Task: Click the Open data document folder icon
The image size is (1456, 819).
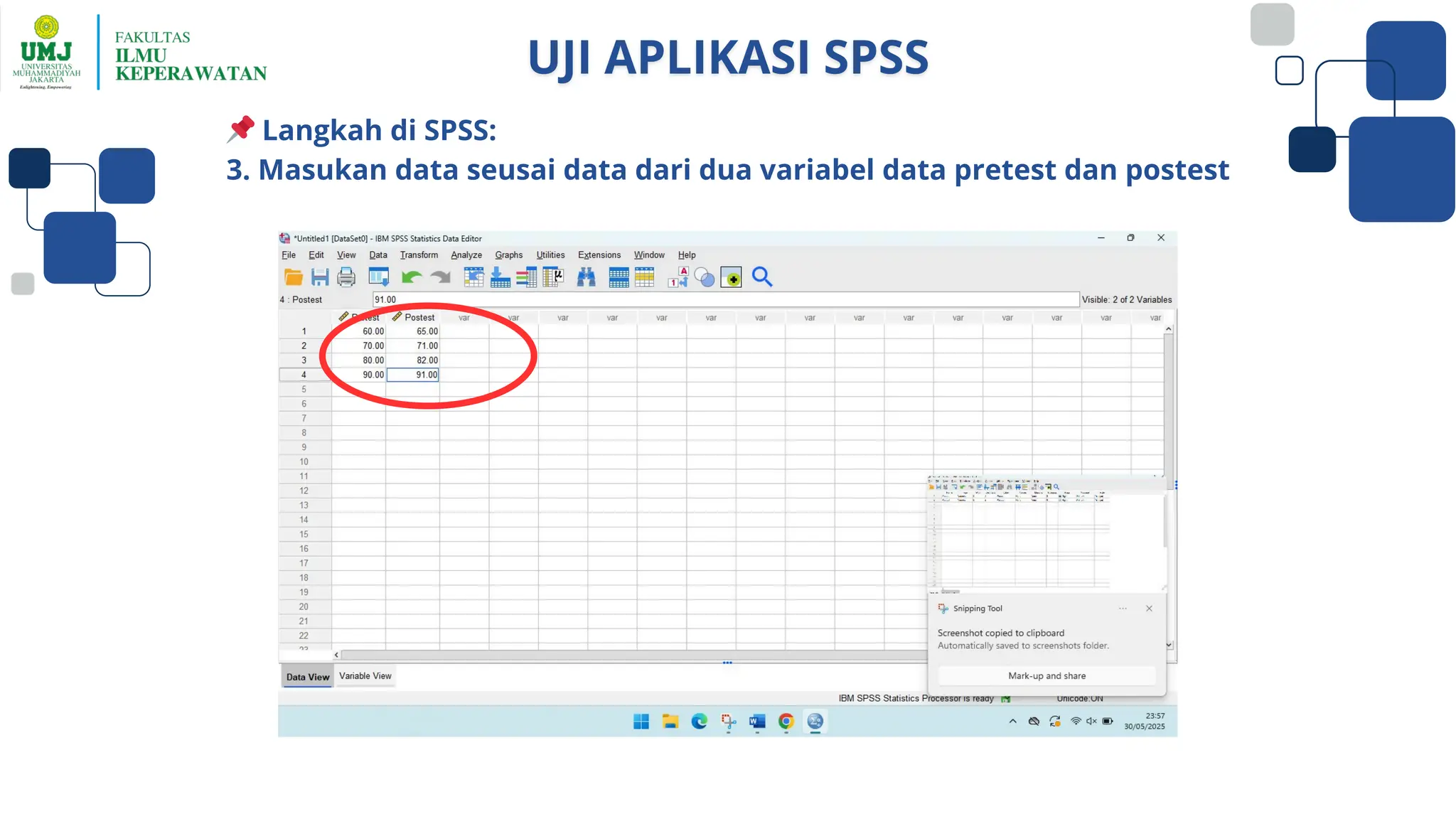Action: point(293,277)
